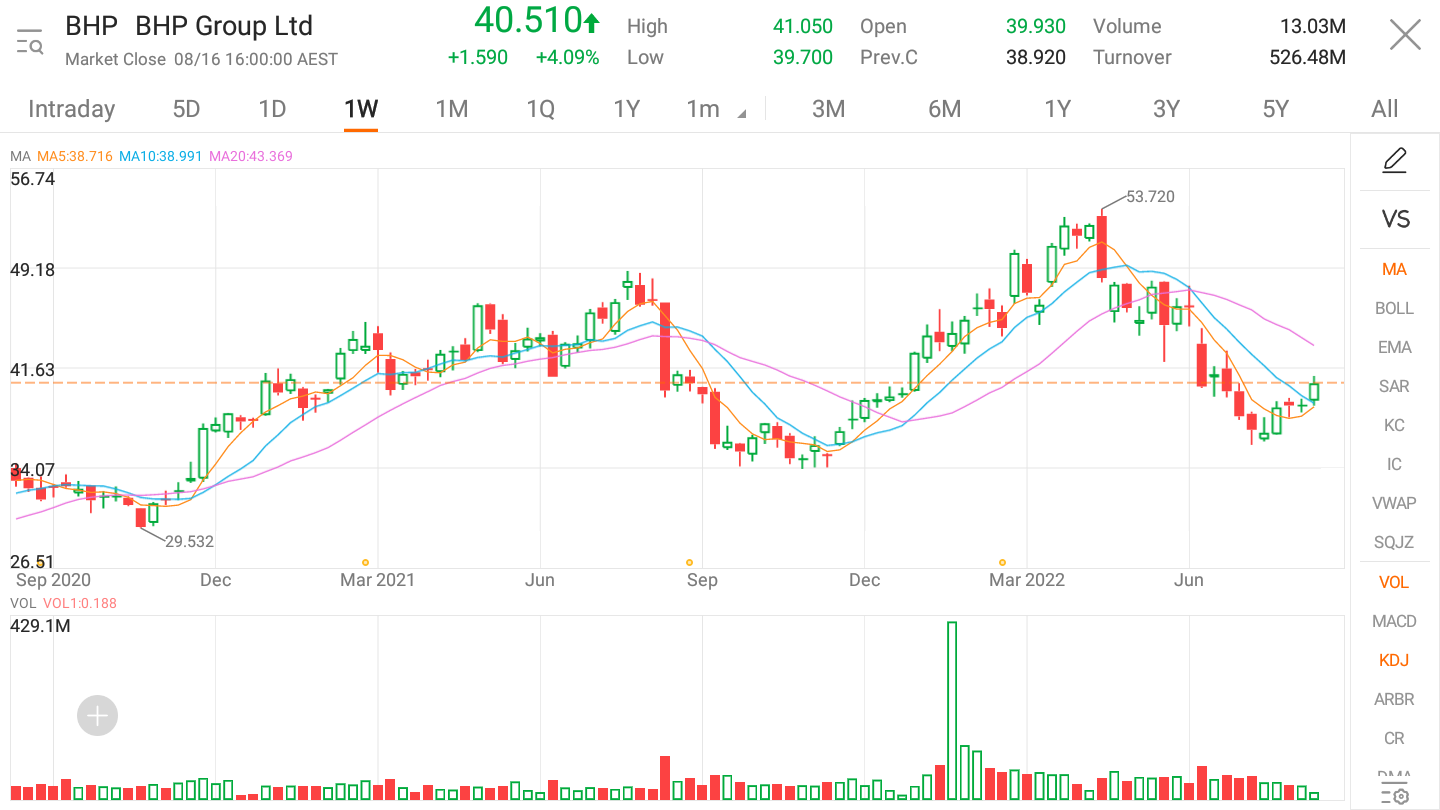This screenshot has height=810, width=1440.
Task: Click the current price 40.510
Action: (528, 20)
